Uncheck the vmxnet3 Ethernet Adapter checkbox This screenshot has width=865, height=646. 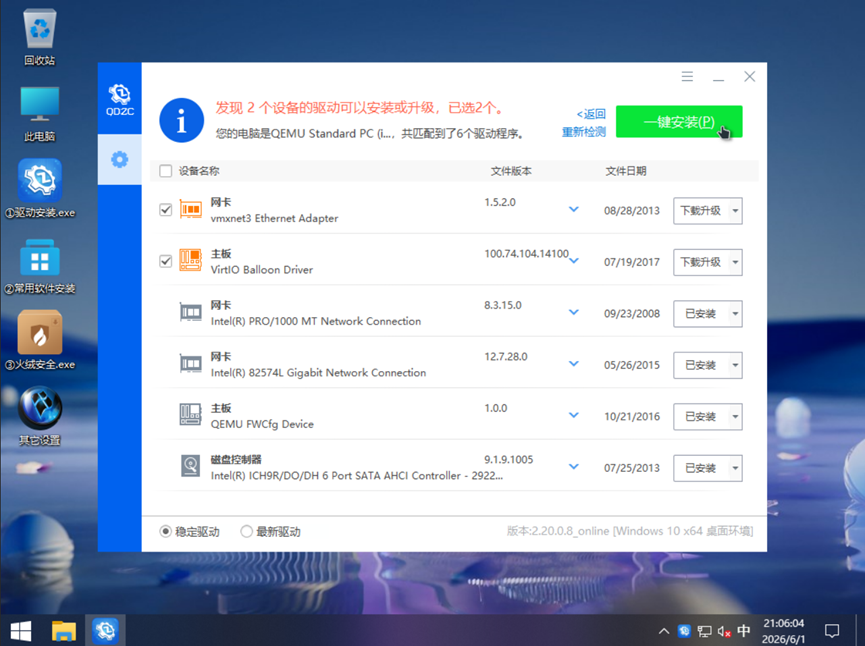click(x=165, y=210)
